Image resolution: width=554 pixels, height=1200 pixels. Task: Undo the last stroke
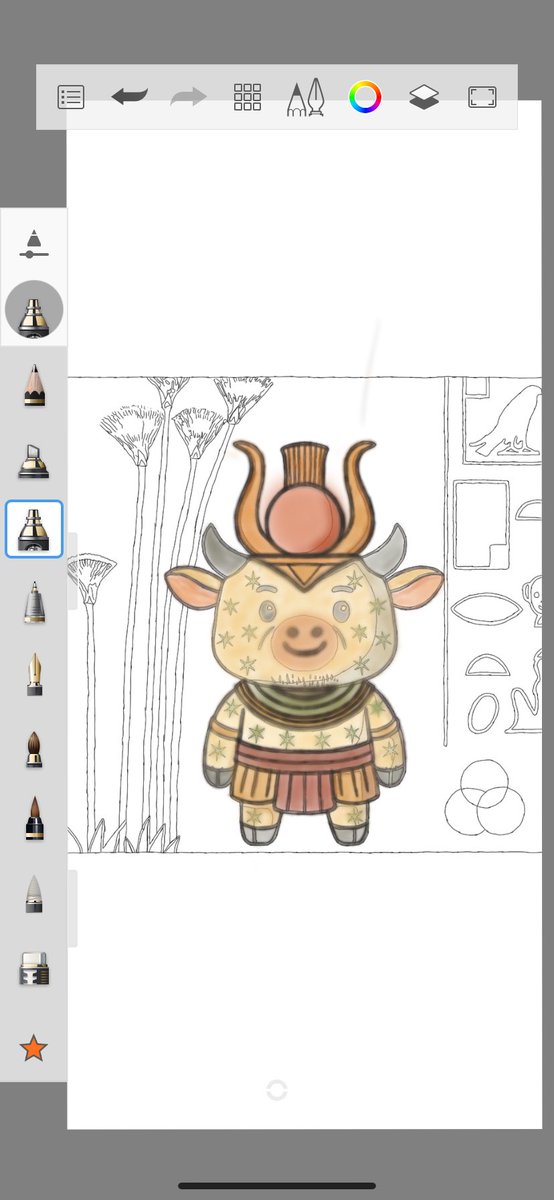pyautogui.click(x=130, y=97)
